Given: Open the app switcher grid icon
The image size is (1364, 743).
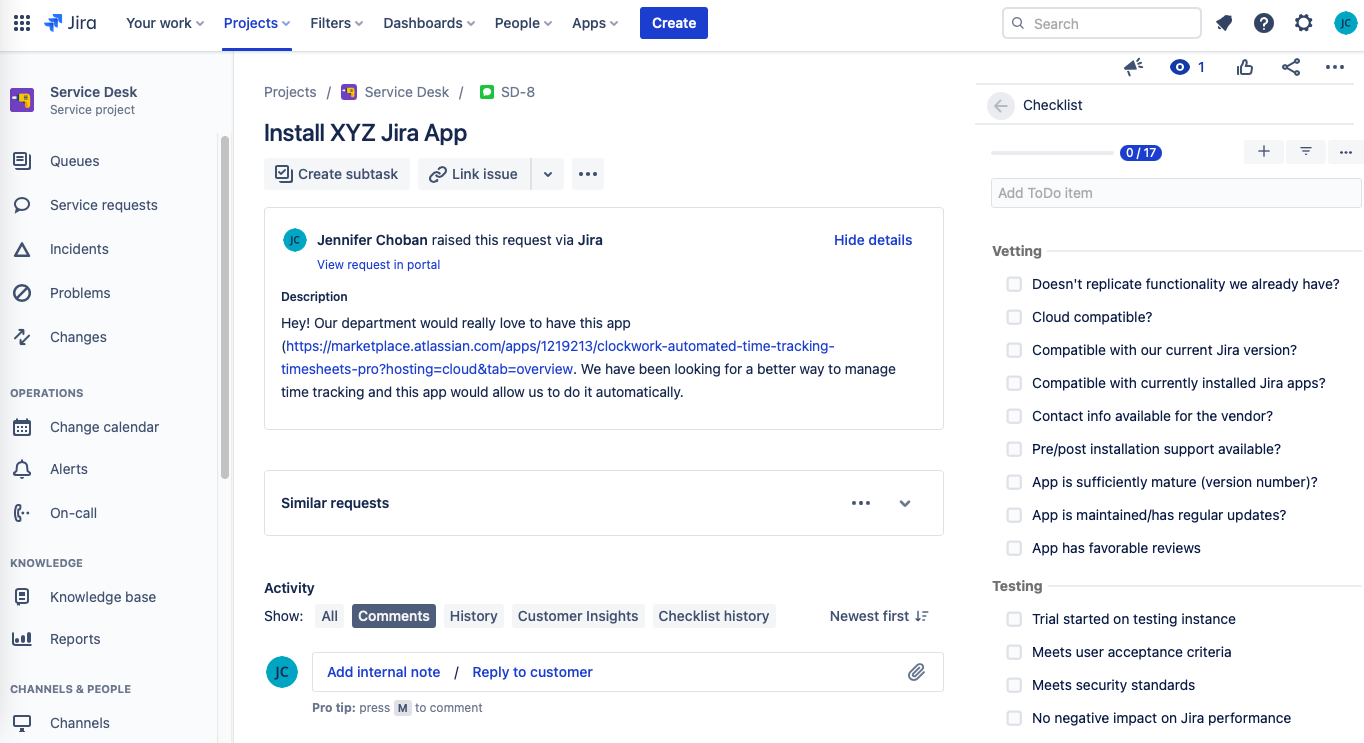Looking at the screenshot, I should (22, 23).
